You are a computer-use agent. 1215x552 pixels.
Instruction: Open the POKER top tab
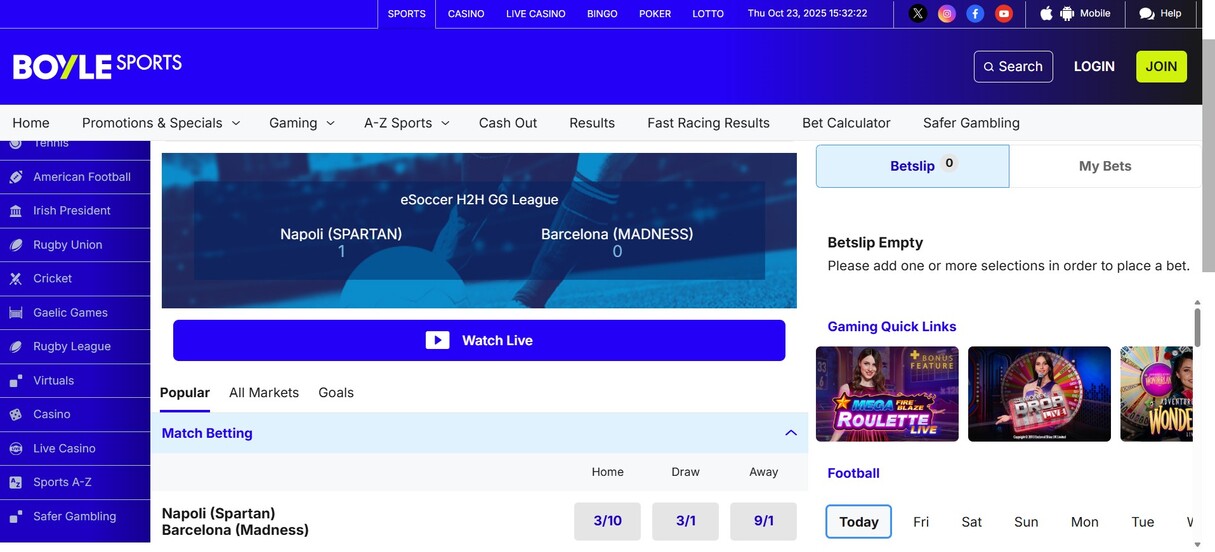pyautogui.click(x=655, y=14)
